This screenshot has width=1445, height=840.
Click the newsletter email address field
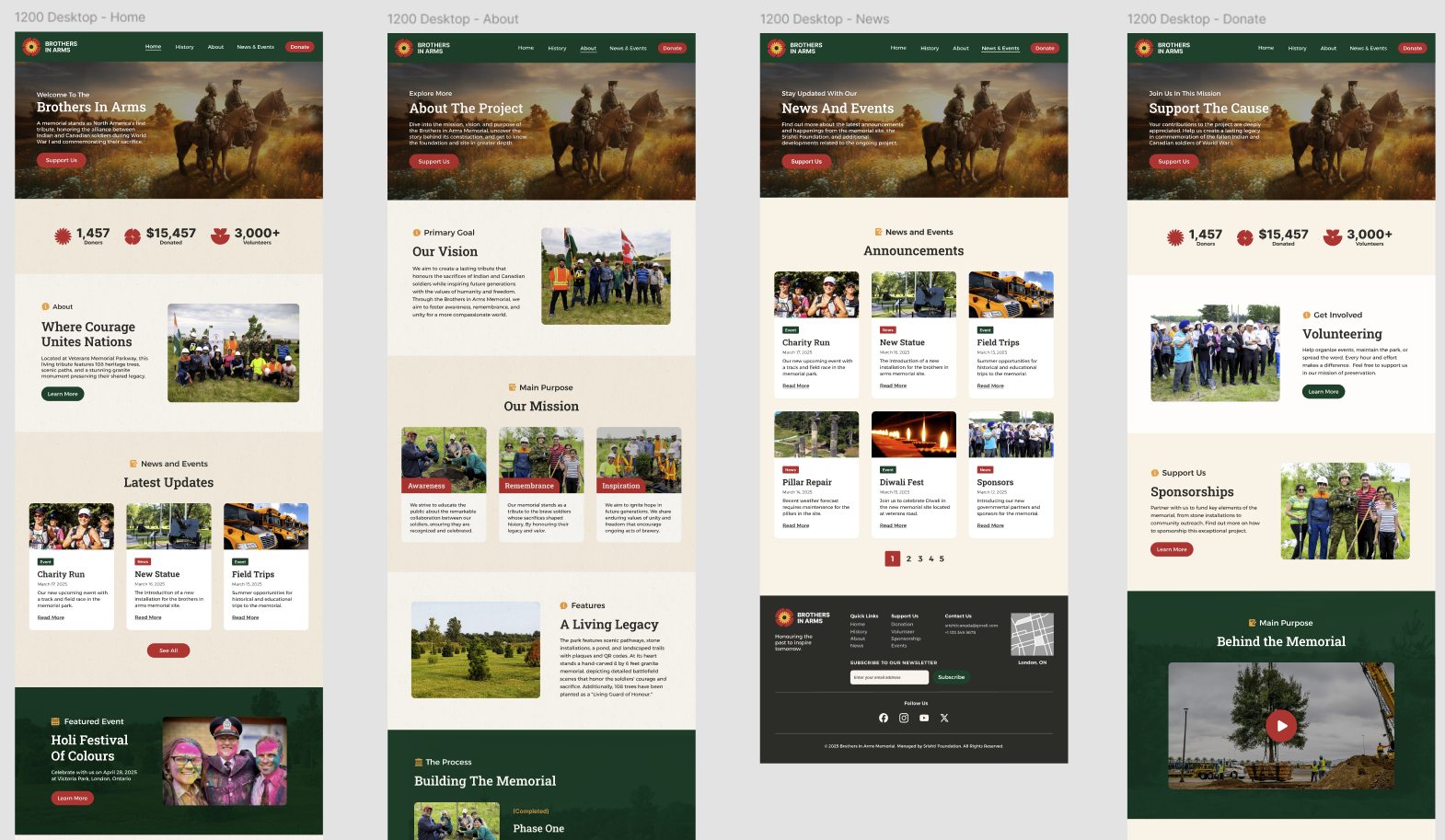(888, 677)
